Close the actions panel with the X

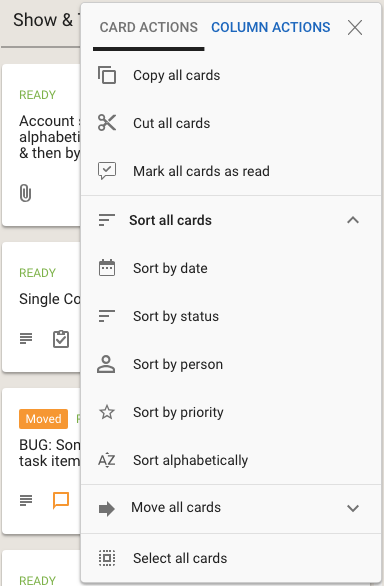click(354, 27)
